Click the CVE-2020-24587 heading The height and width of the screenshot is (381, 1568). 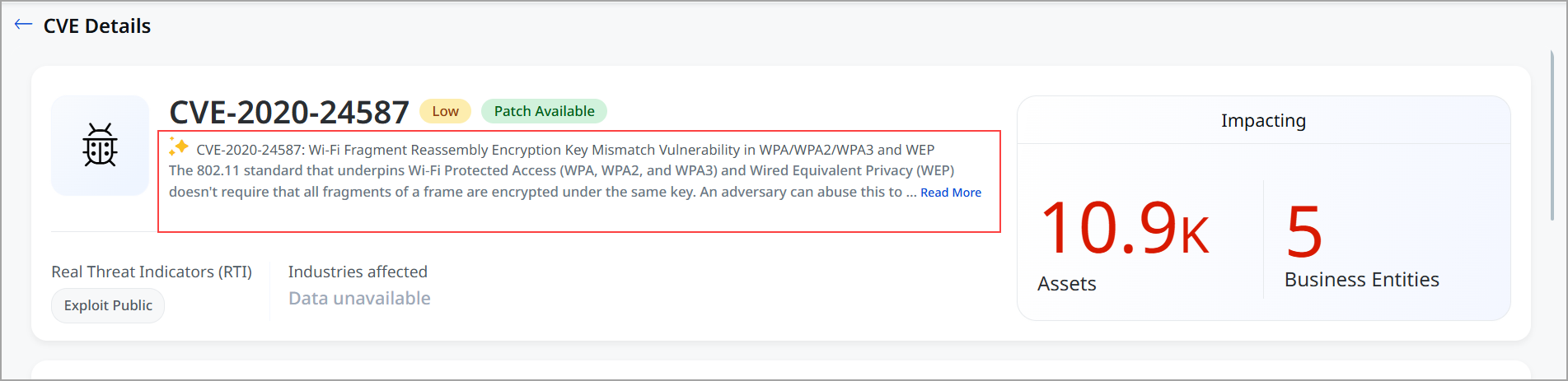(289, 112)
